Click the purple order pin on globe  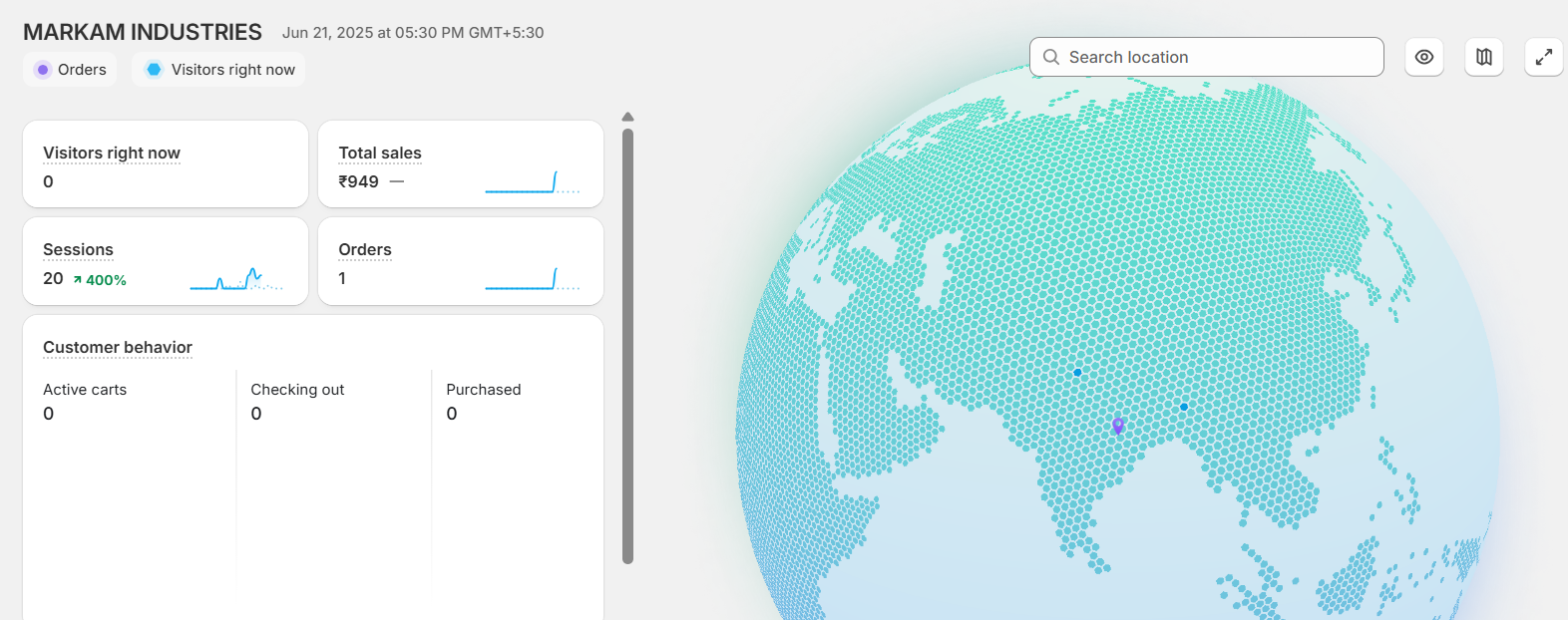tap(1118, 426)
